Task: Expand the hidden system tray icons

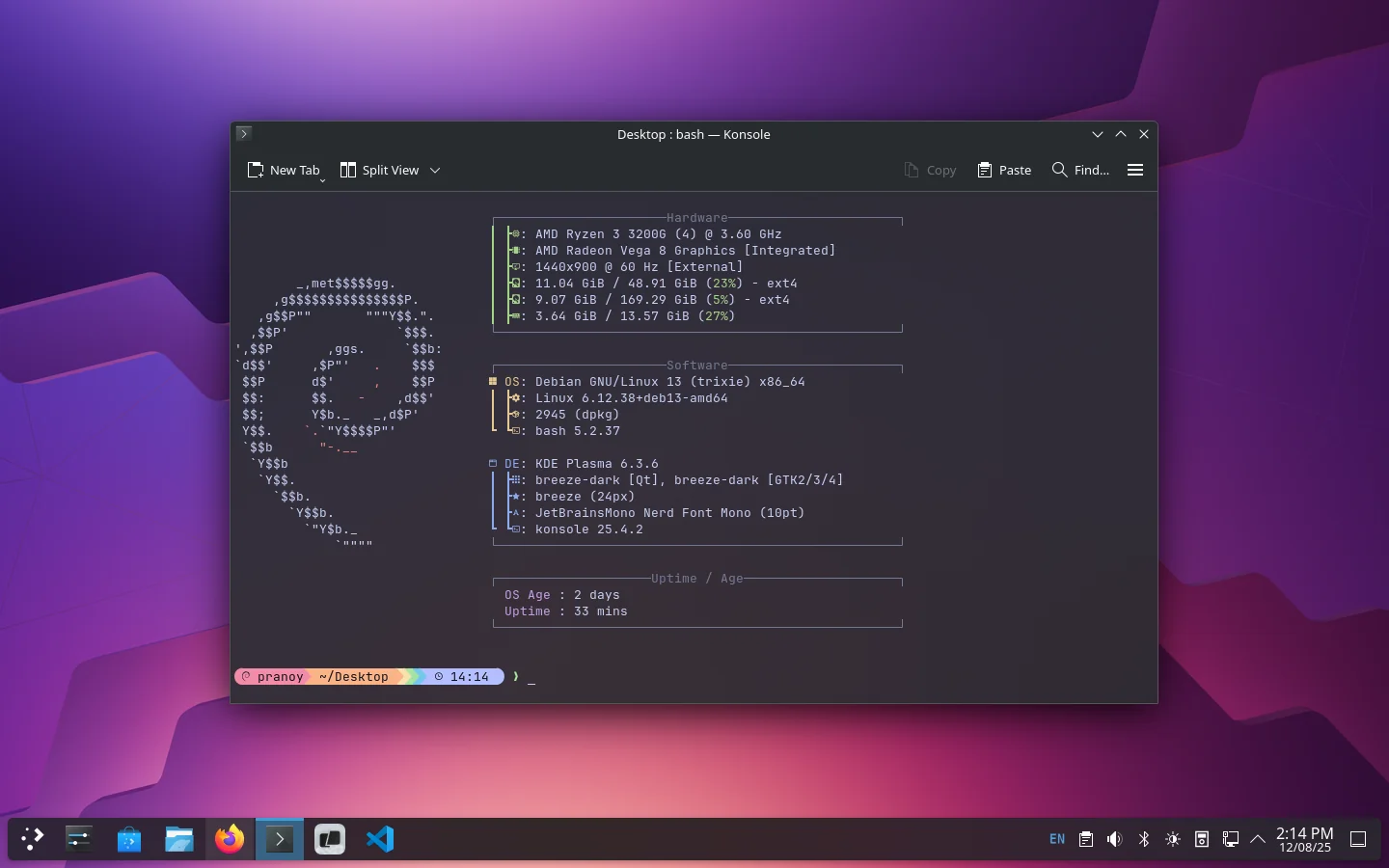Action: (x=1258, y=839)
